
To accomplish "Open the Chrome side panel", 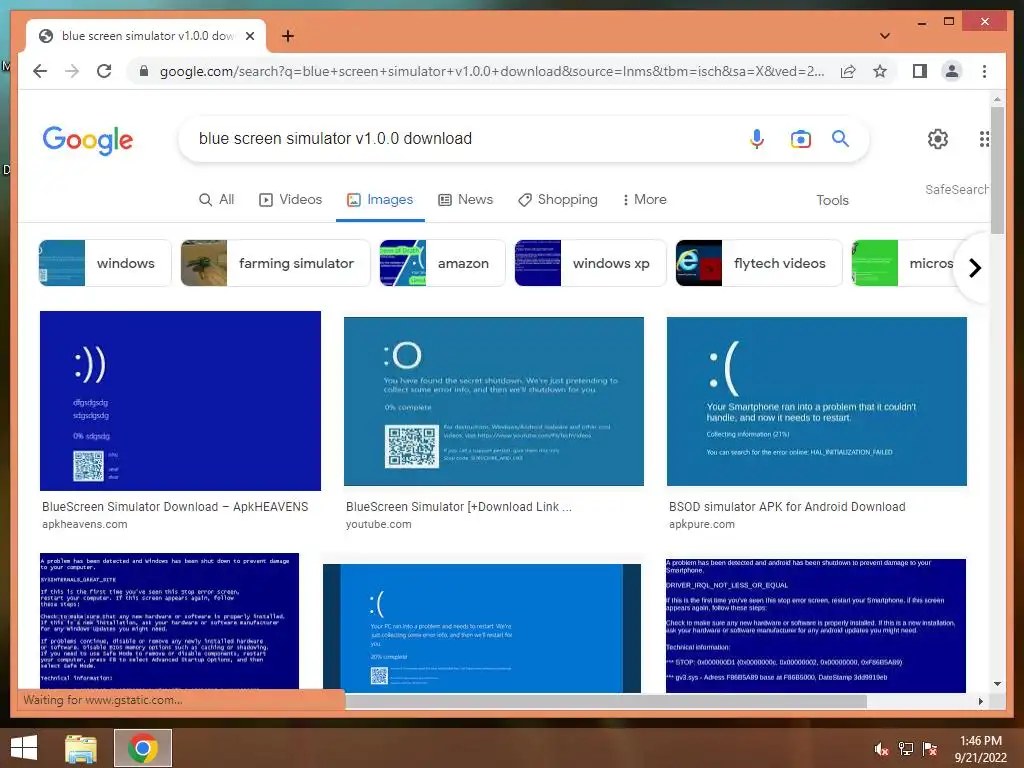I will (x=920, y=71).
